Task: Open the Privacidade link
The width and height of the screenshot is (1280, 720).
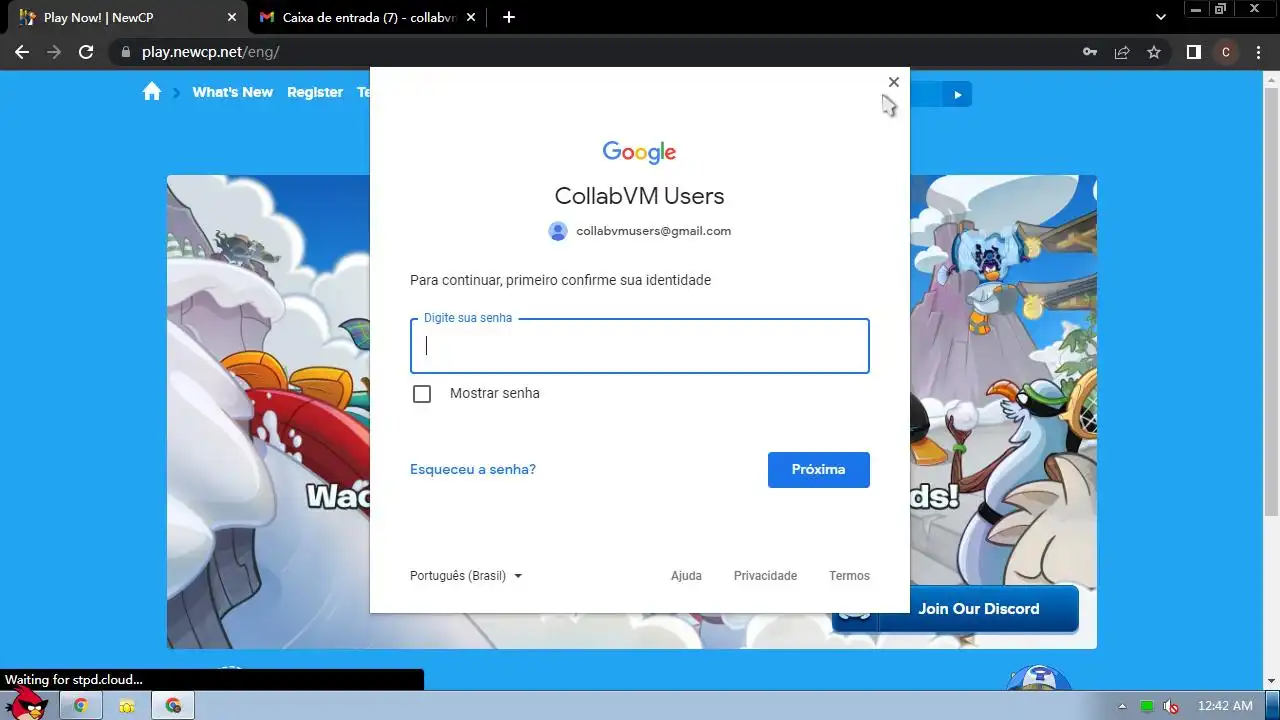Action: (765, 576)
